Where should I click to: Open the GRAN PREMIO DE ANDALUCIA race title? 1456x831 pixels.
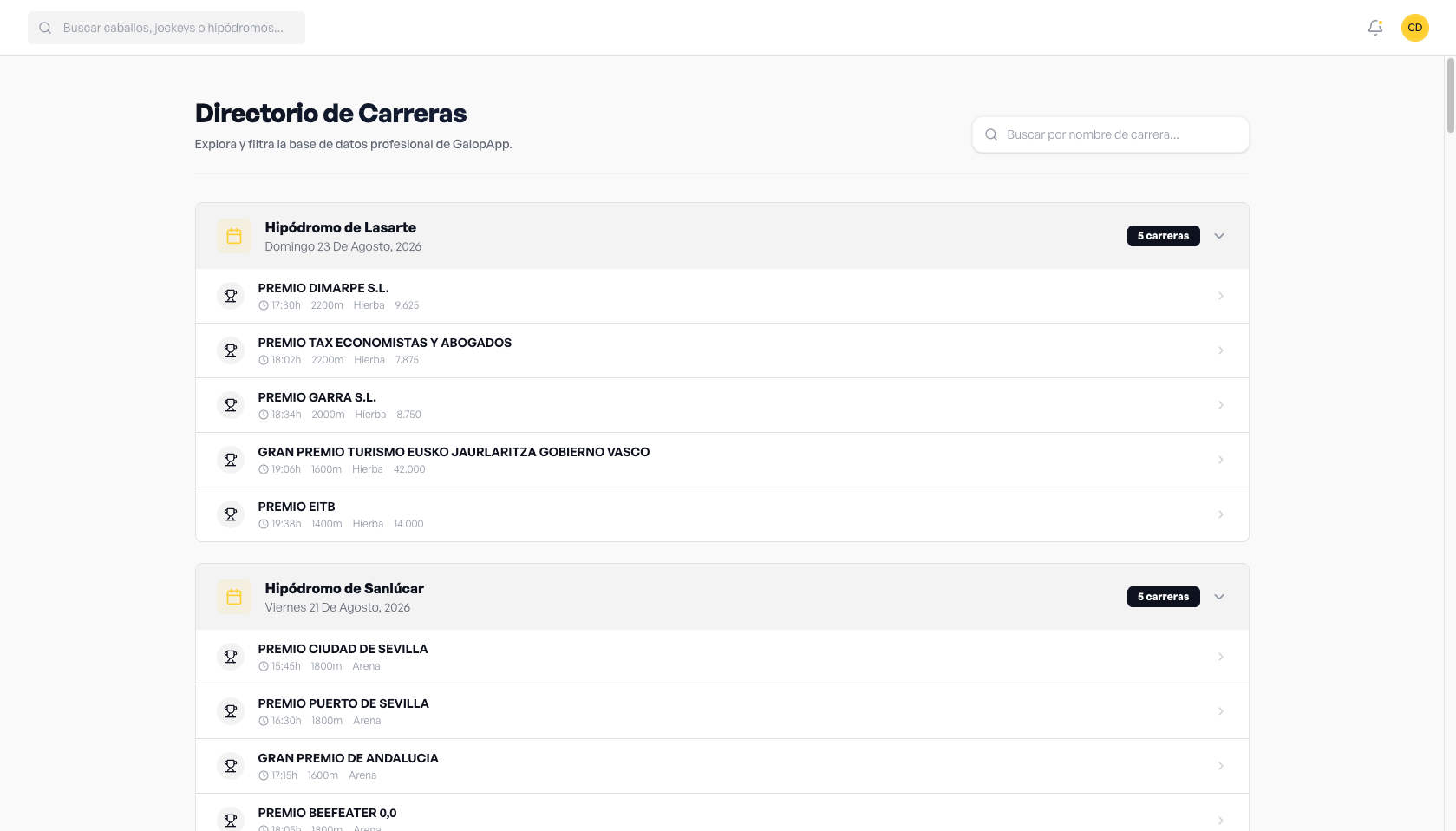click(349, 758)
